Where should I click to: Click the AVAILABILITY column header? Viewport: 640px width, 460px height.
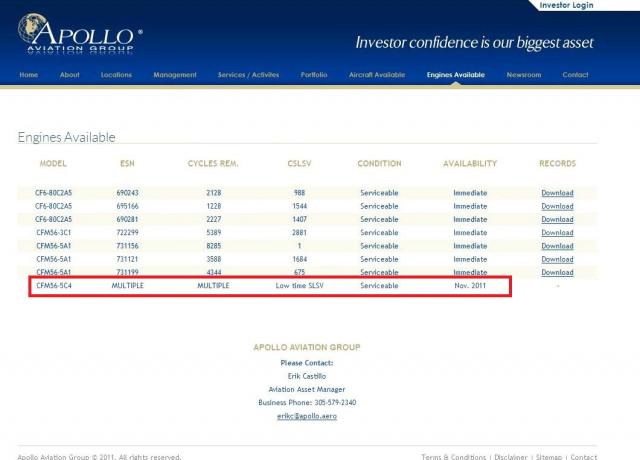click(x=470, y=163)
